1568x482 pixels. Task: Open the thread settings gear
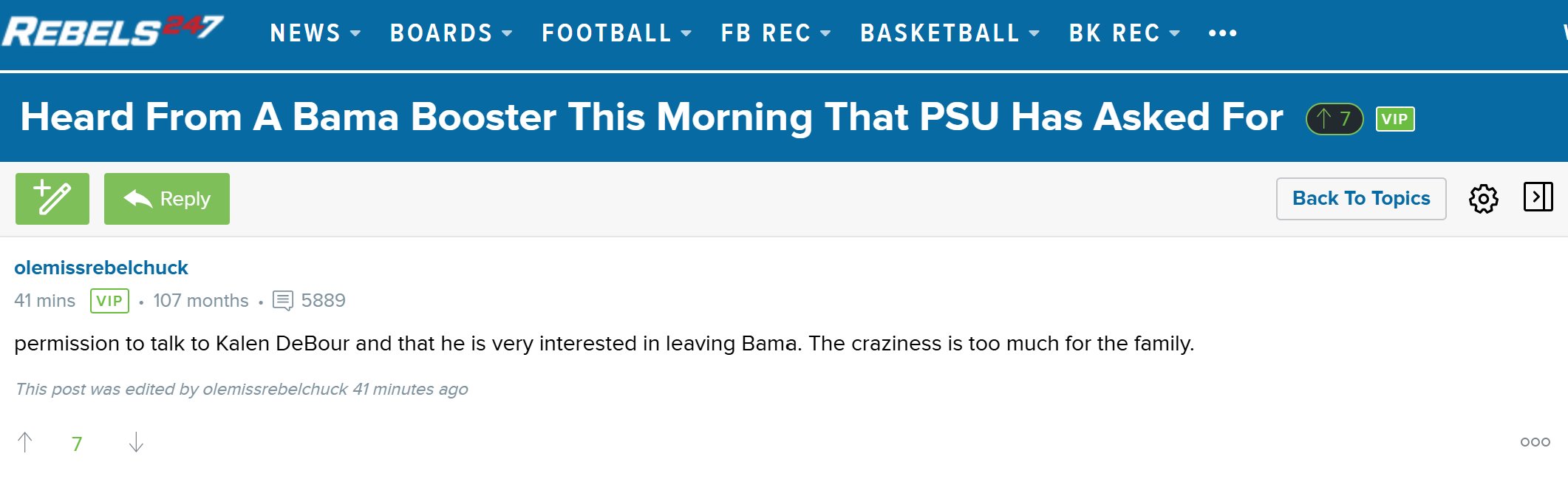pyautogui.click(x=1483, y=199)
